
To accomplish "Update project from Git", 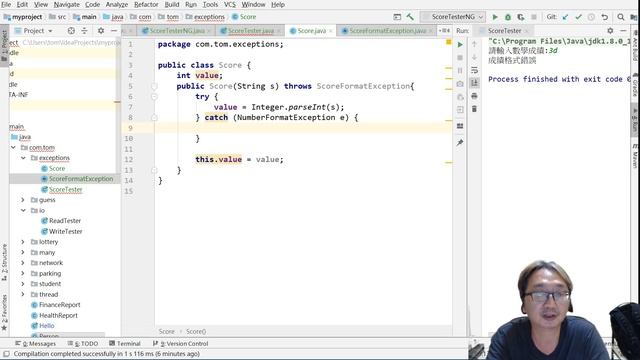I will pyautogui.click(x=565, y=17).
